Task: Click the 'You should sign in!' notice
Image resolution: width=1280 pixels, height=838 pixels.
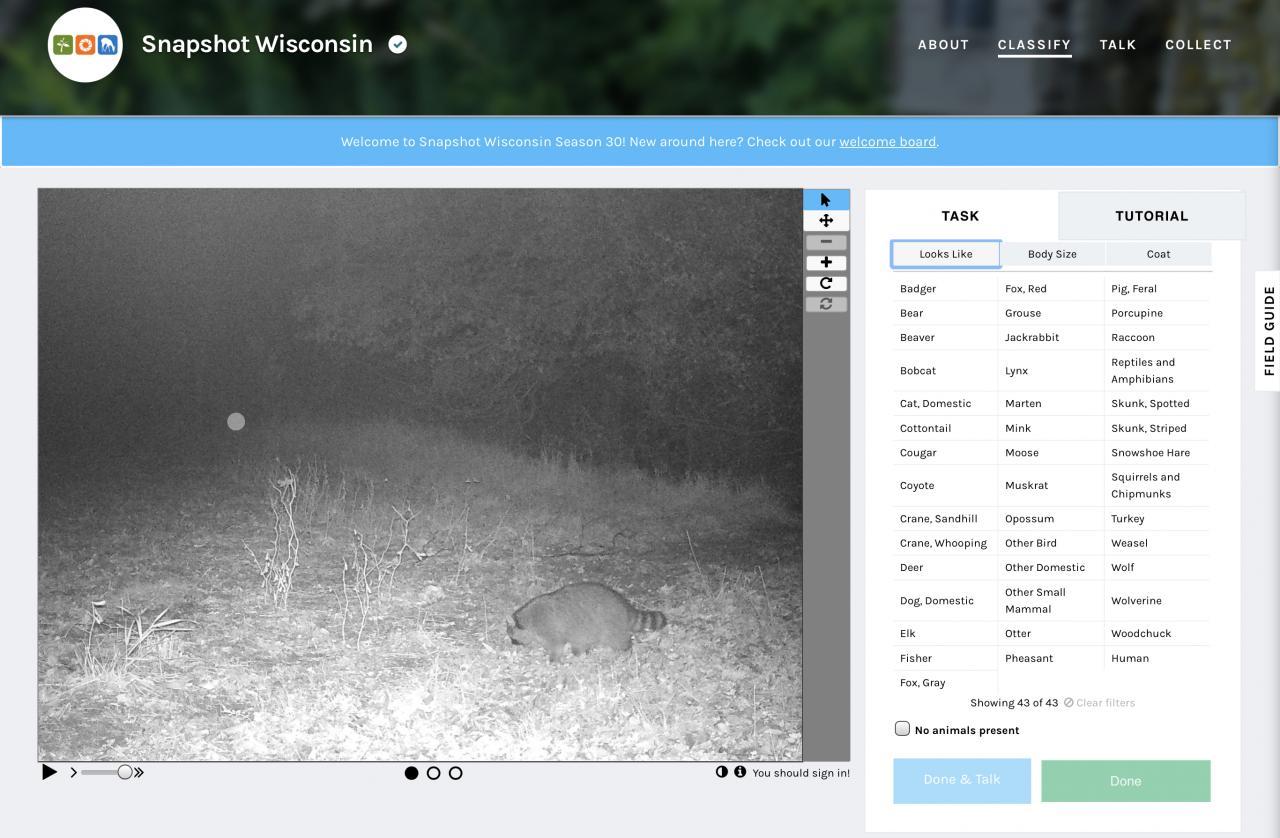Action: coord(801,773)
